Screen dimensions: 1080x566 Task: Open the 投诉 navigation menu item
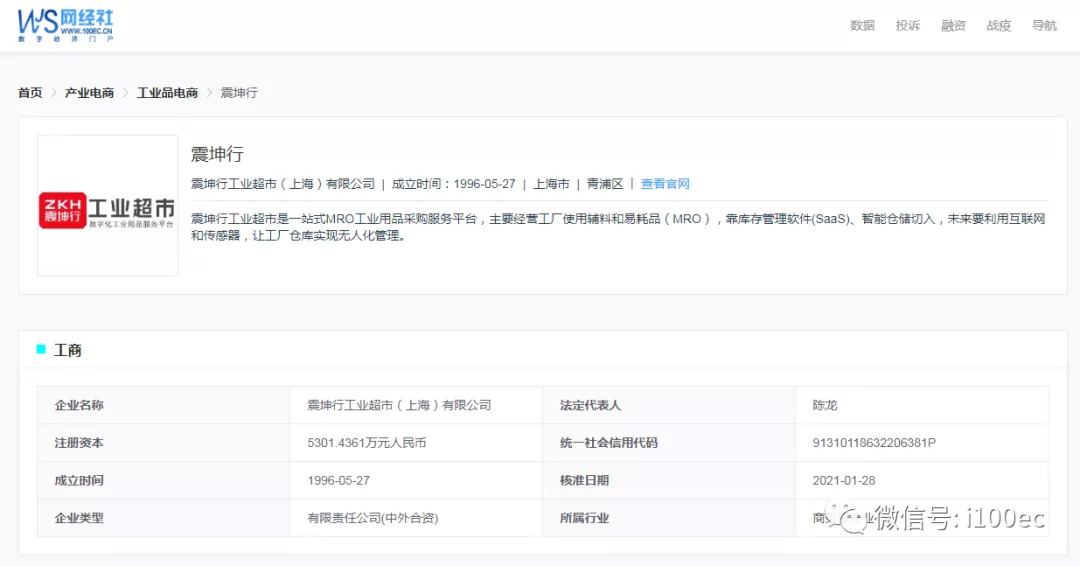[x=908, y=26]
